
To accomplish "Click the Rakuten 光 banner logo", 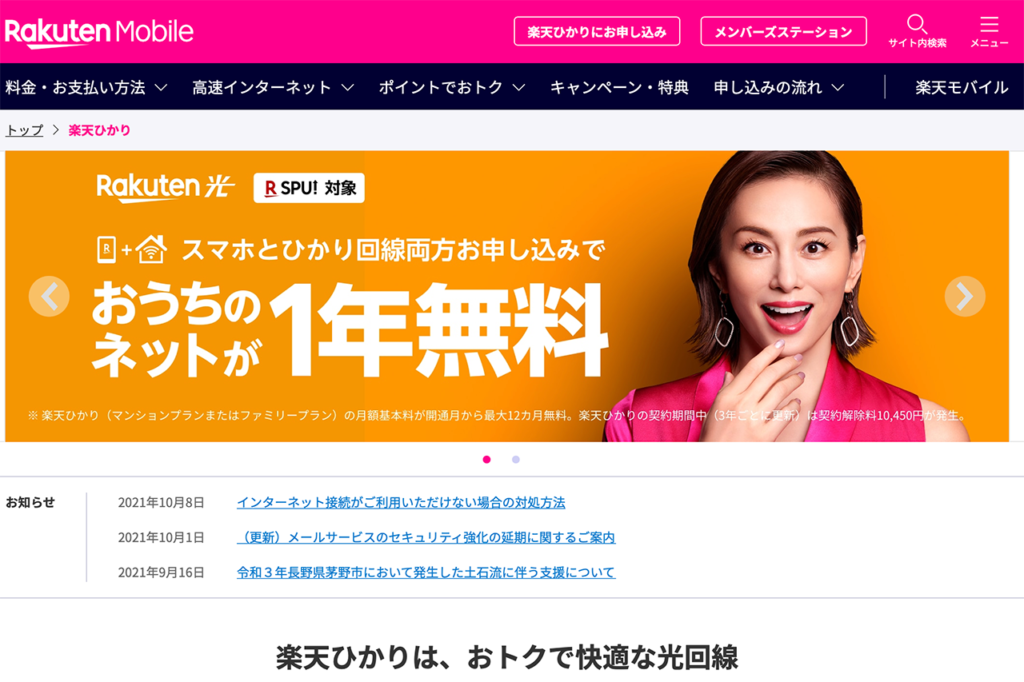I will [x=165, y=187].
